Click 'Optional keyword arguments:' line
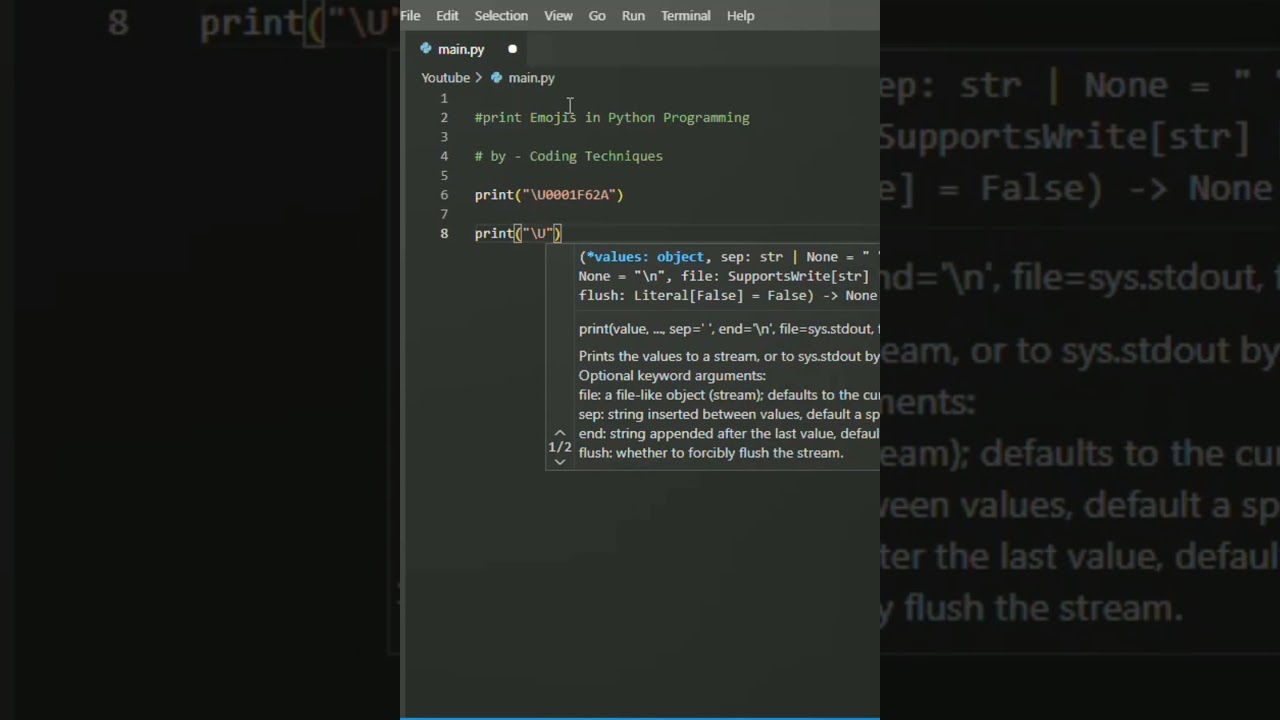Screen dimensions: 1280x720 click(672, 376)
